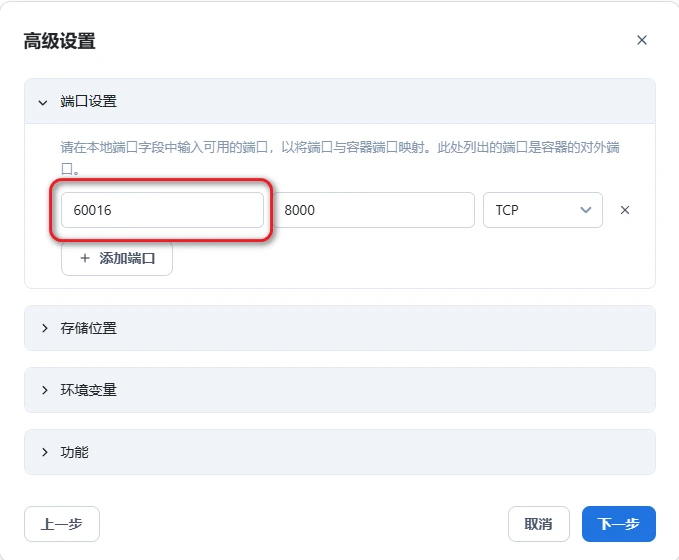Click the down arrow in the TCP combo box

click(x=585, y=211)
